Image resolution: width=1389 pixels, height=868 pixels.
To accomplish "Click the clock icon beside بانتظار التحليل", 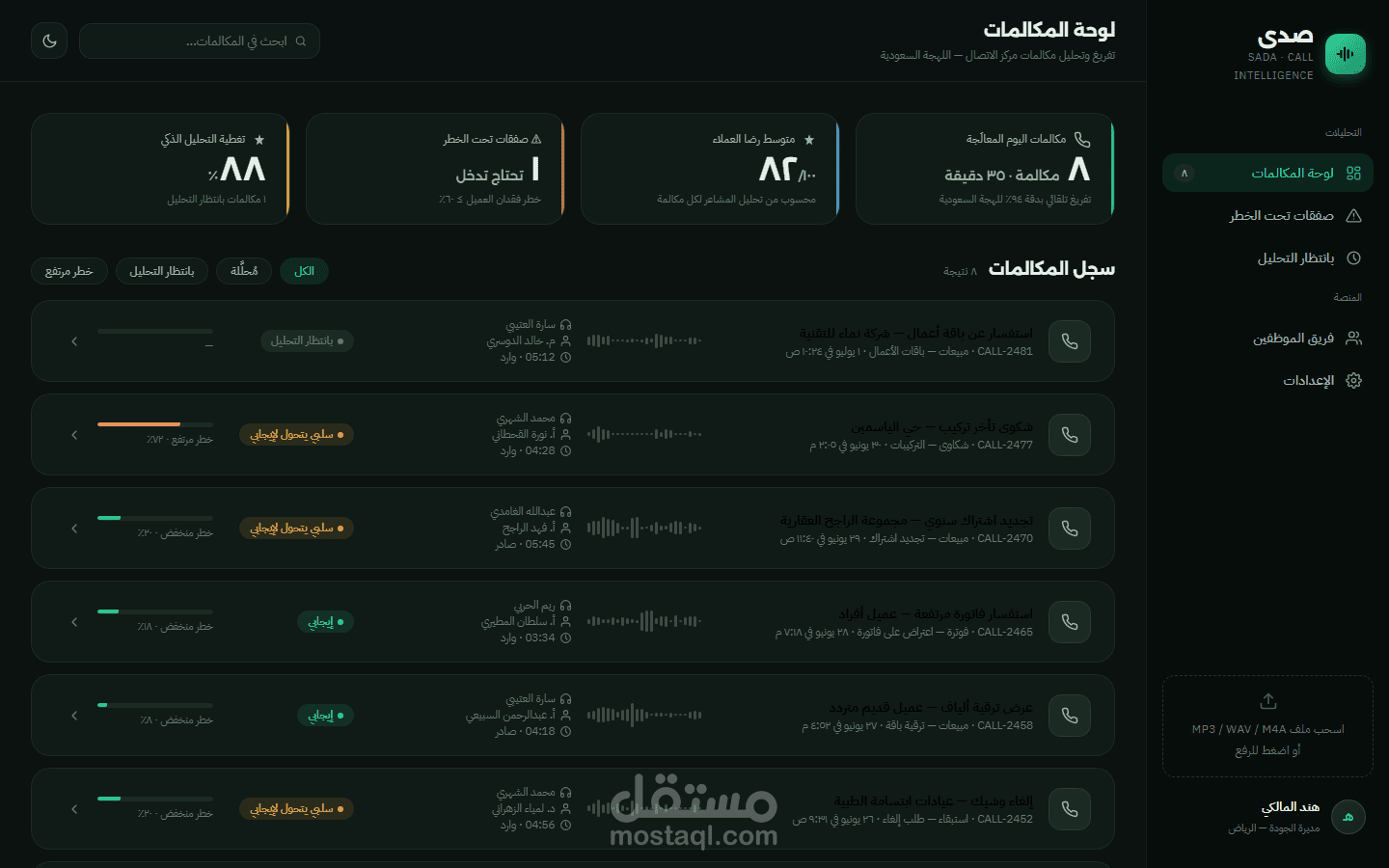I will [1353, 258].
